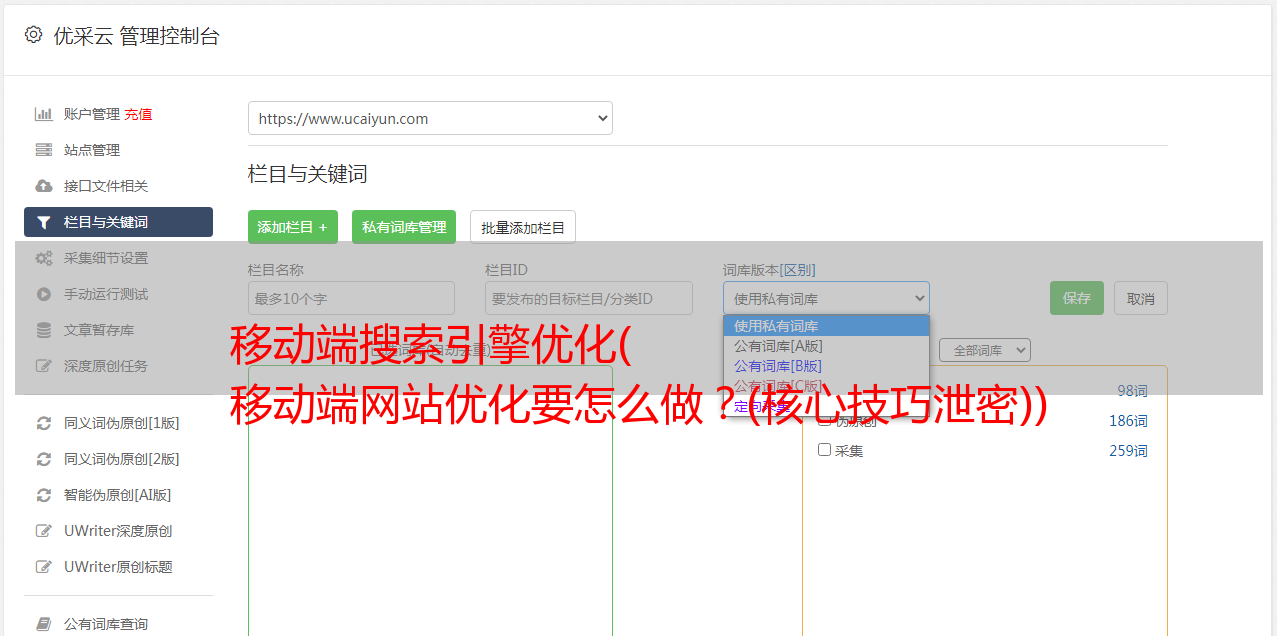This screenshot has width=1277, height=636.
Task: Click the refresh icon for 同义词伪原创[1版]
Action: (43, 423)
